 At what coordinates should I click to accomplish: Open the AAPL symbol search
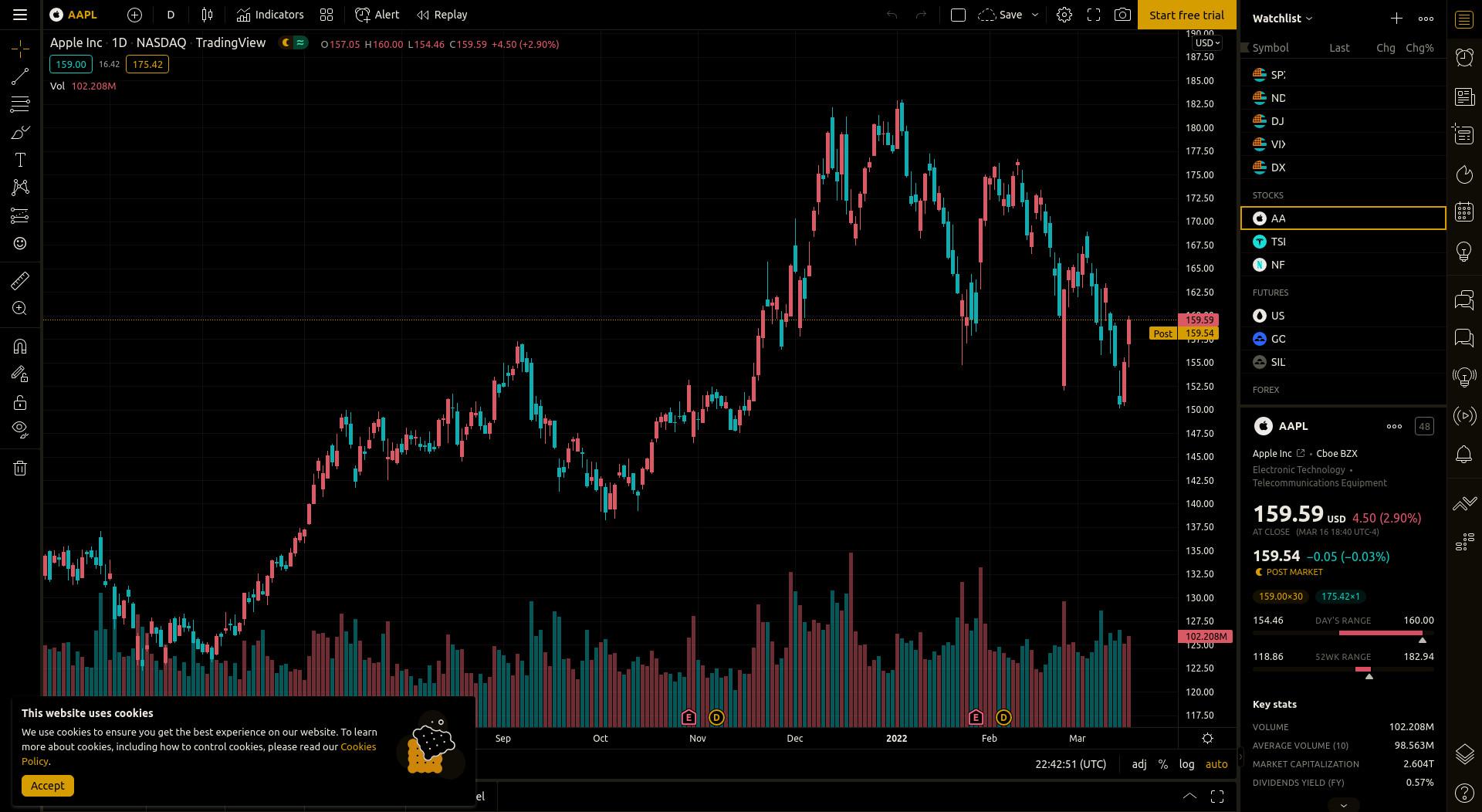pos(74,15)
